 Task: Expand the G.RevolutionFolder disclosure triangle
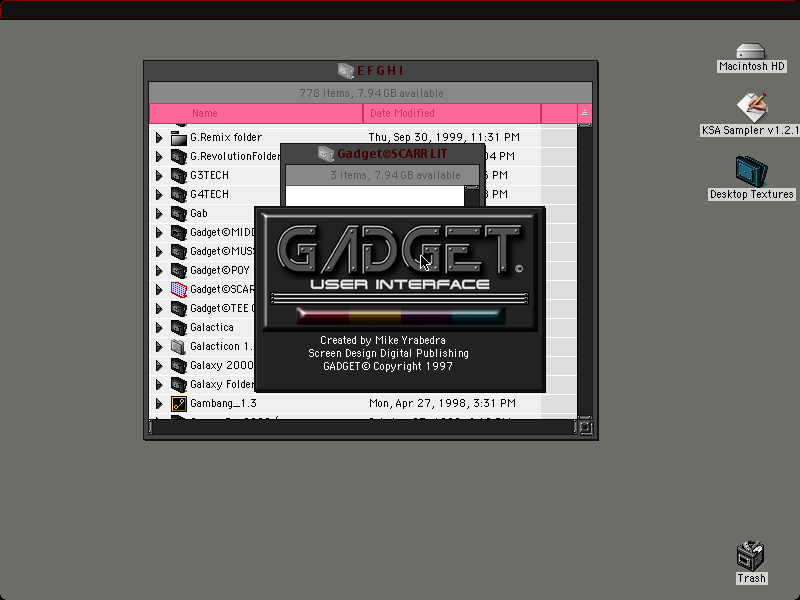click(159, 157)
